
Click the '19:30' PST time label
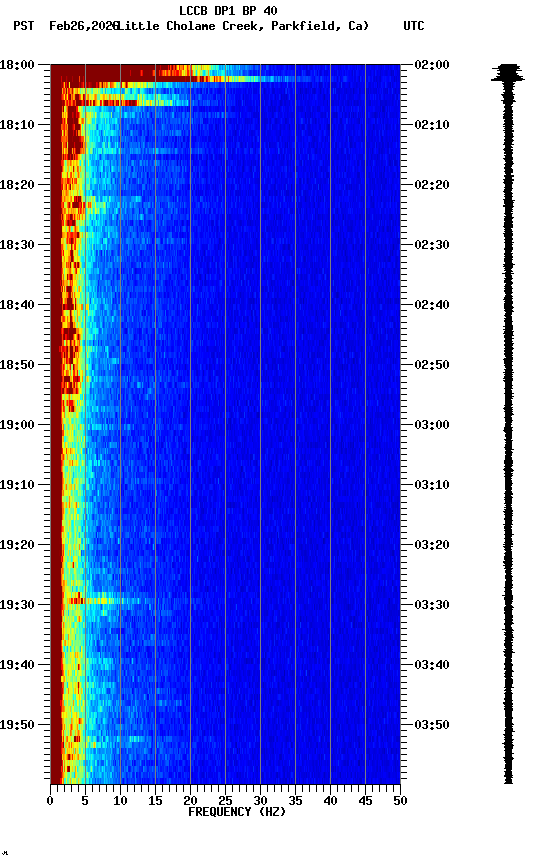(x=17, y=605)
